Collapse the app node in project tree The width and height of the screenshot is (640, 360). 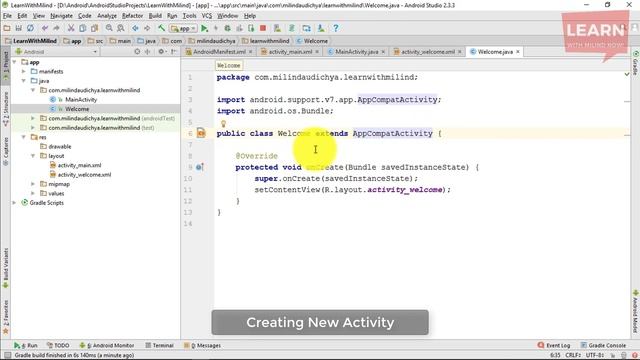pos(15,62)
